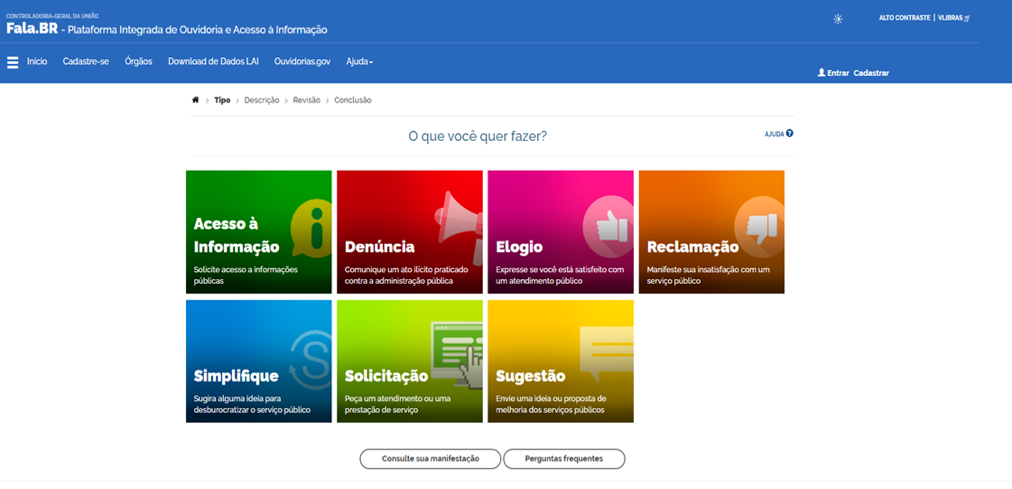The image size is (1012, 489).
Task: Select the Denúncia card title
Action: point(380,247)
